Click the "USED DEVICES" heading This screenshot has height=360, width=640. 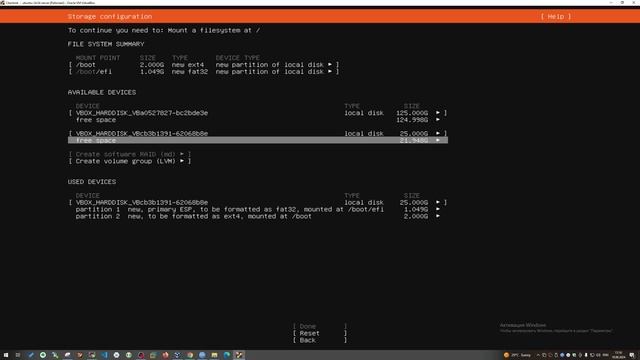92,182
